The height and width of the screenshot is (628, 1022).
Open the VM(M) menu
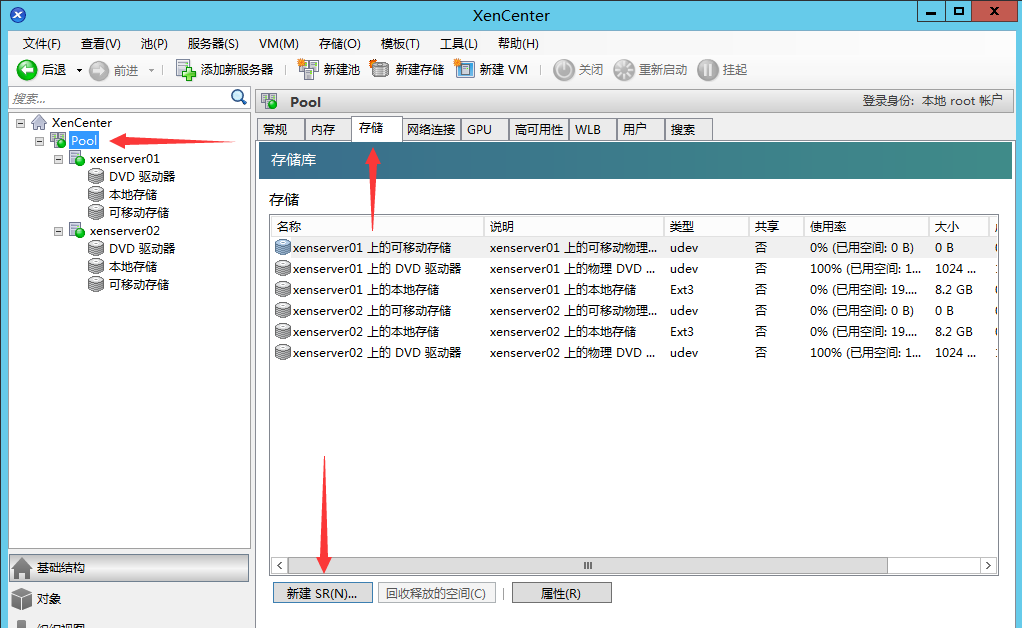(278, 44)
